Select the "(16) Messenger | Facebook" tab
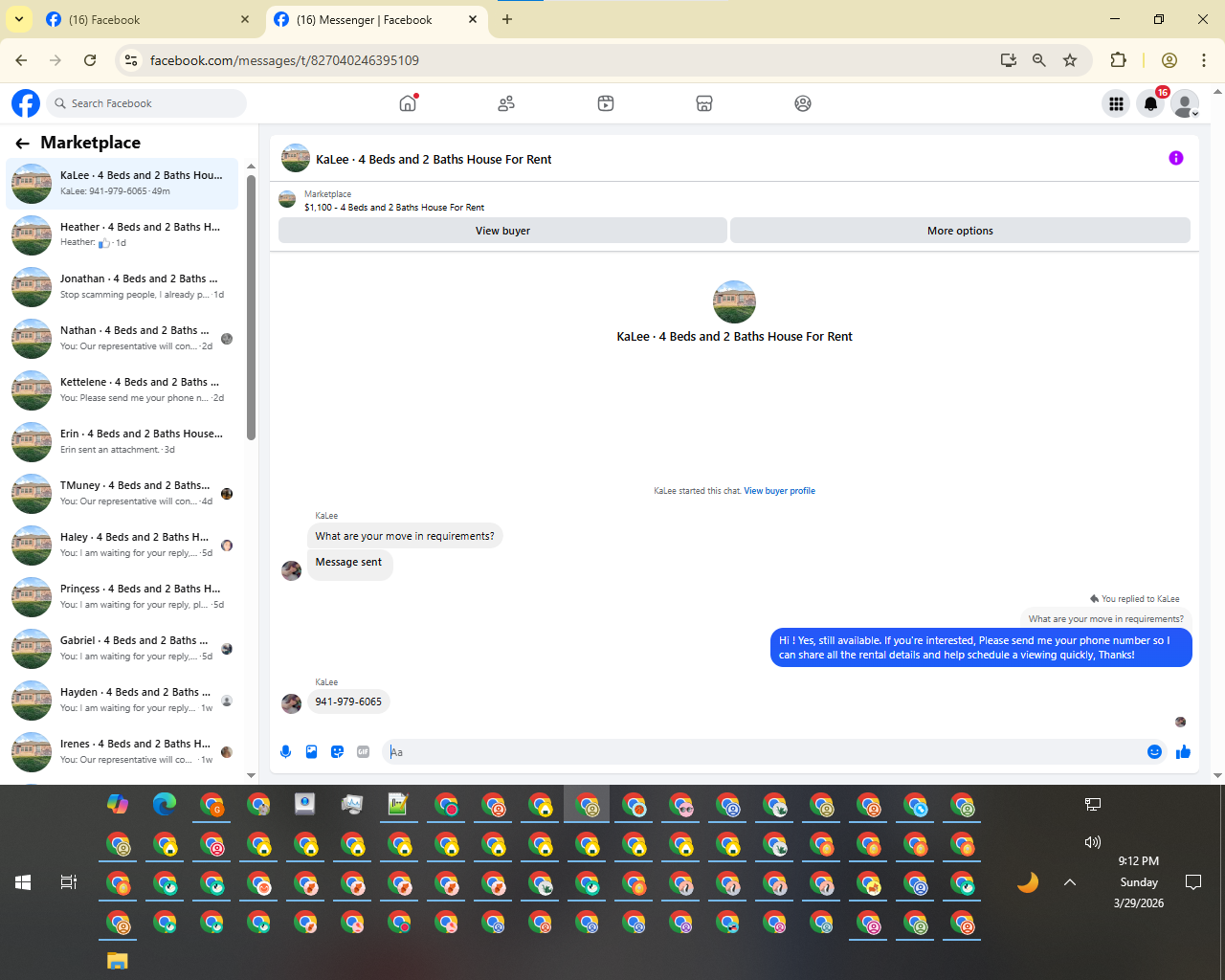Viewport: 1225px width, 980px height. (x=375, y=20)
